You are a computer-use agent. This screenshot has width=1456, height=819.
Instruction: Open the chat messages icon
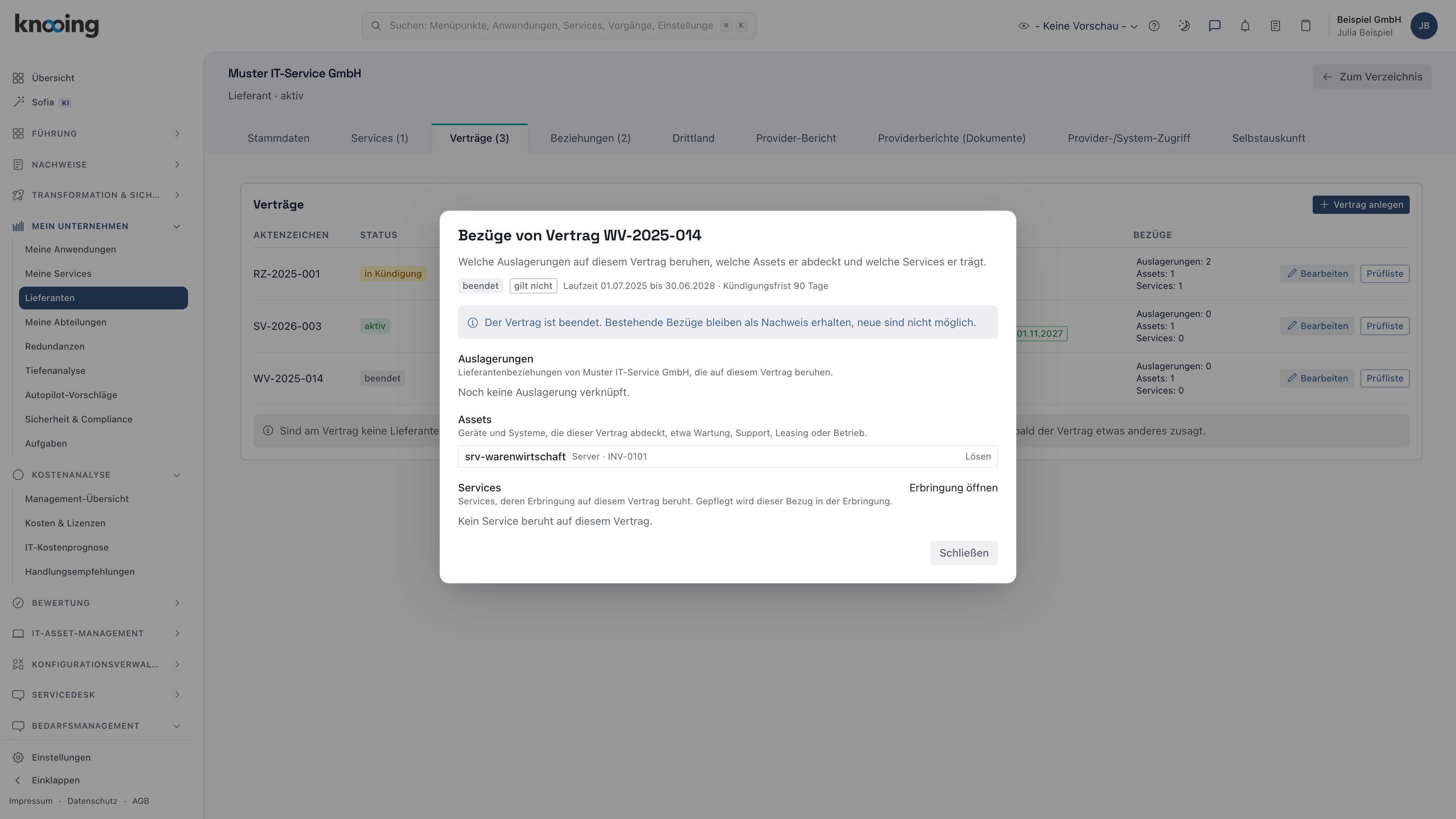pos(1214,26)
